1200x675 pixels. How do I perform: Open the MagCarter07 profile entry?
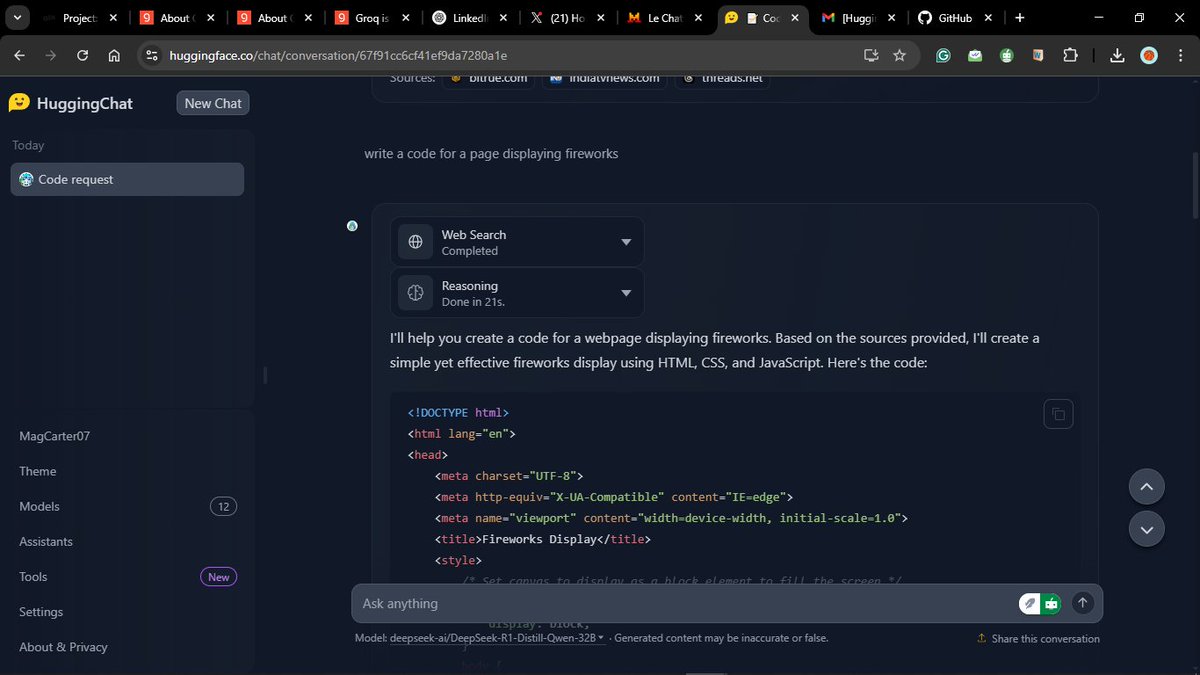[54, 436]
